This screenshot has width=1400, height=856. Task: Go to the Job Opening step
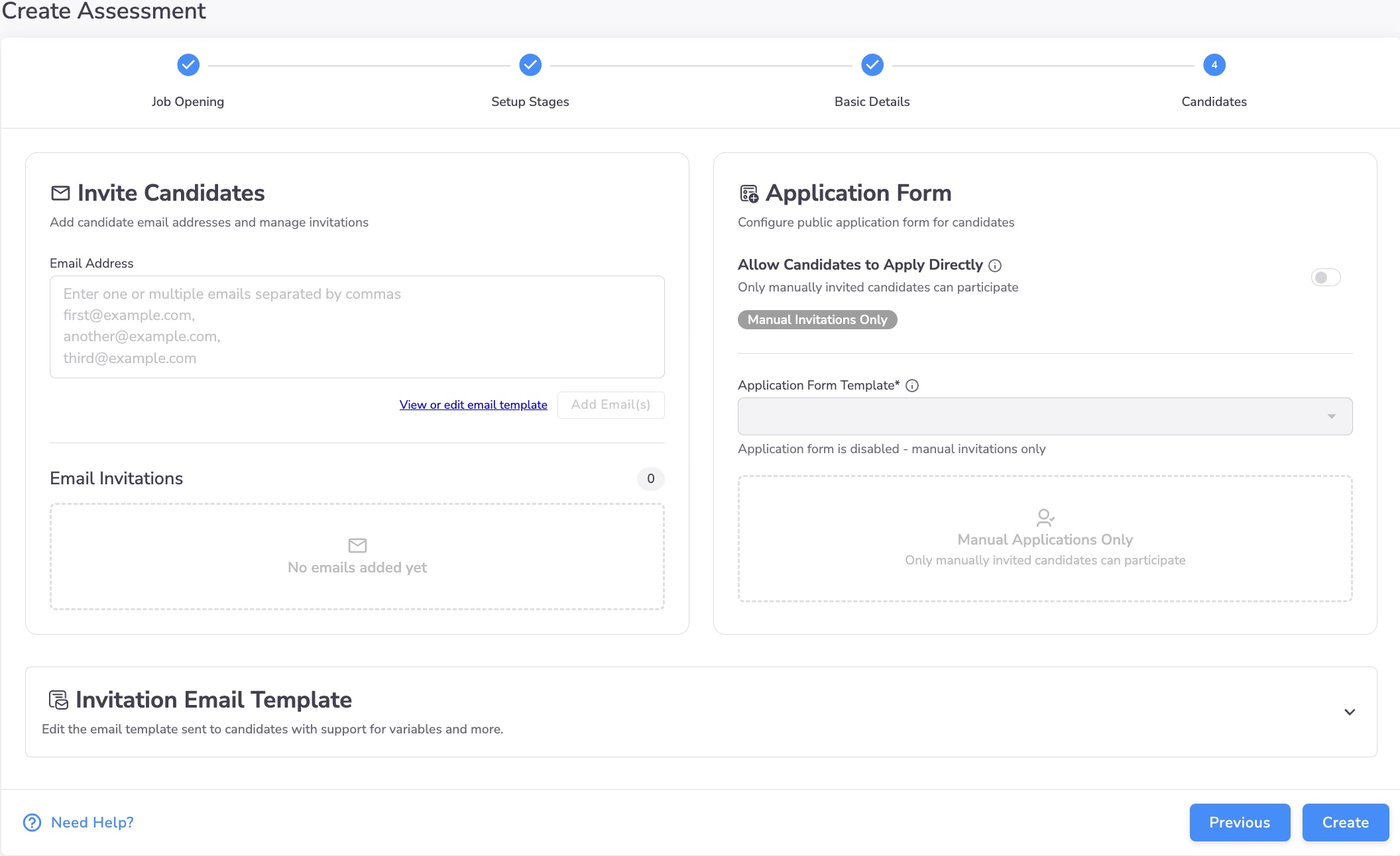pyautogui.click(x=188, y=65)
